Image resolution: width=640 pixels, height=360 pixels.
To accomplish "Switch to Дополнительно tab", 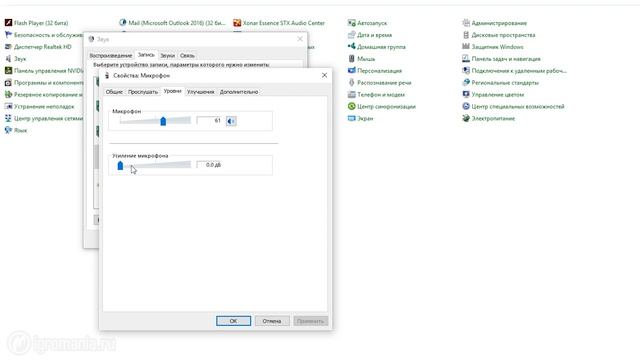I will [239, 92].
